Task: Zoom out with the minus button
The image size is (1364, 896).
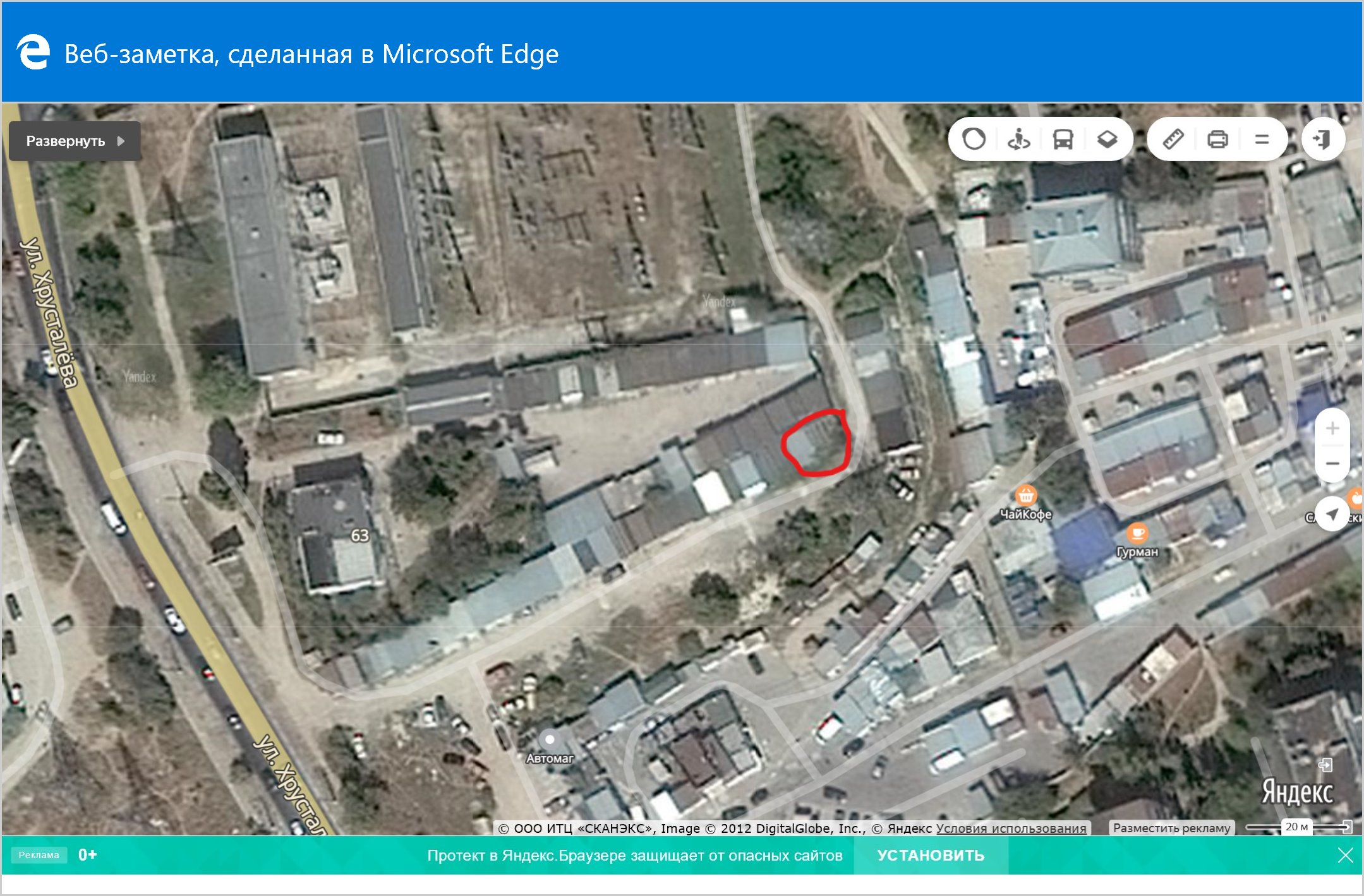Action: (x=1332, y=464)
